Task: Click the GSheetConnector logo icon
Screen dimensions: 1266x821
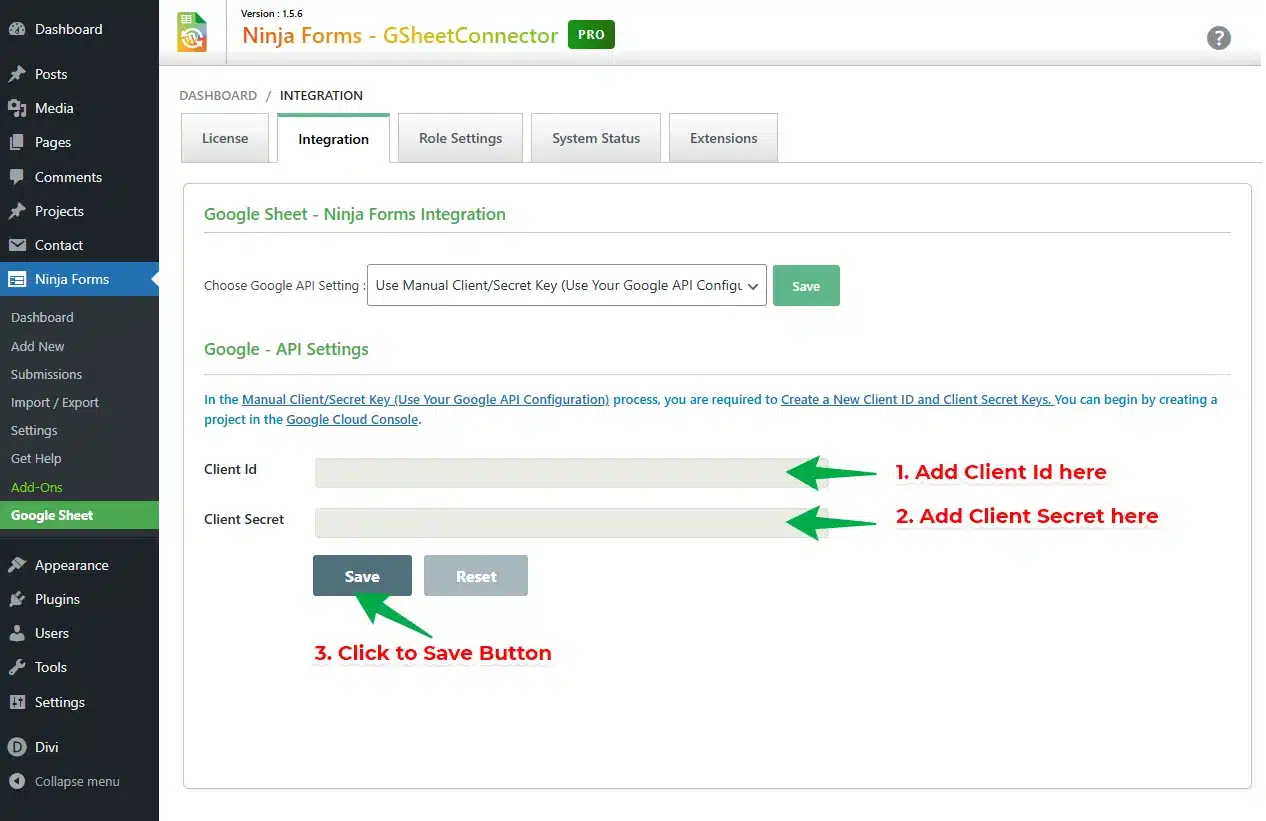Action: [x=192, y=32]
